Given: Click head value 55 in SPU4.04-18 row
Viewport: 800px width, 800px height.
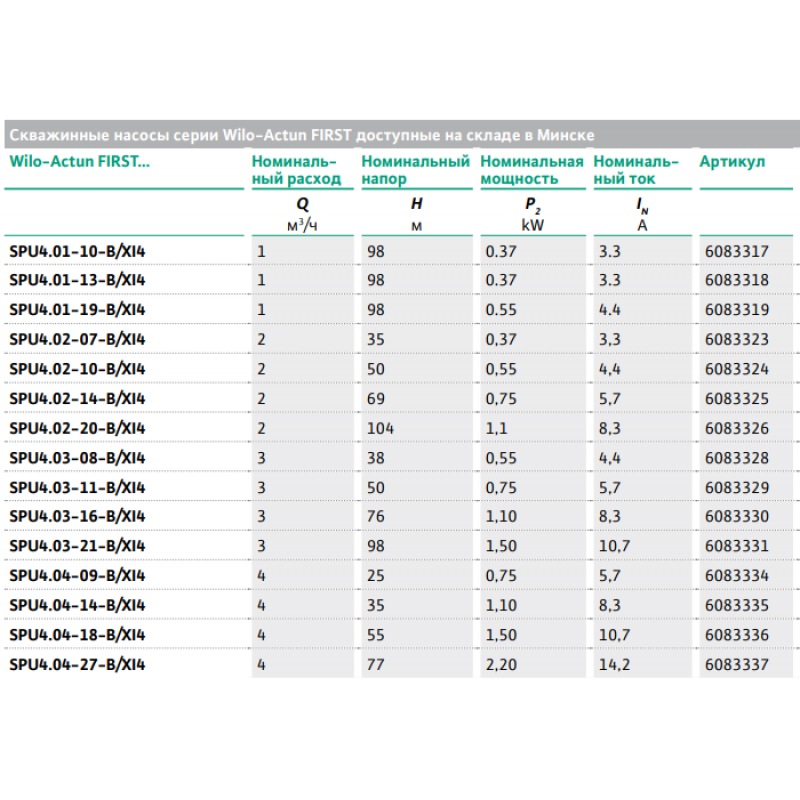Looking at the screenshot, I should (376, 635).
